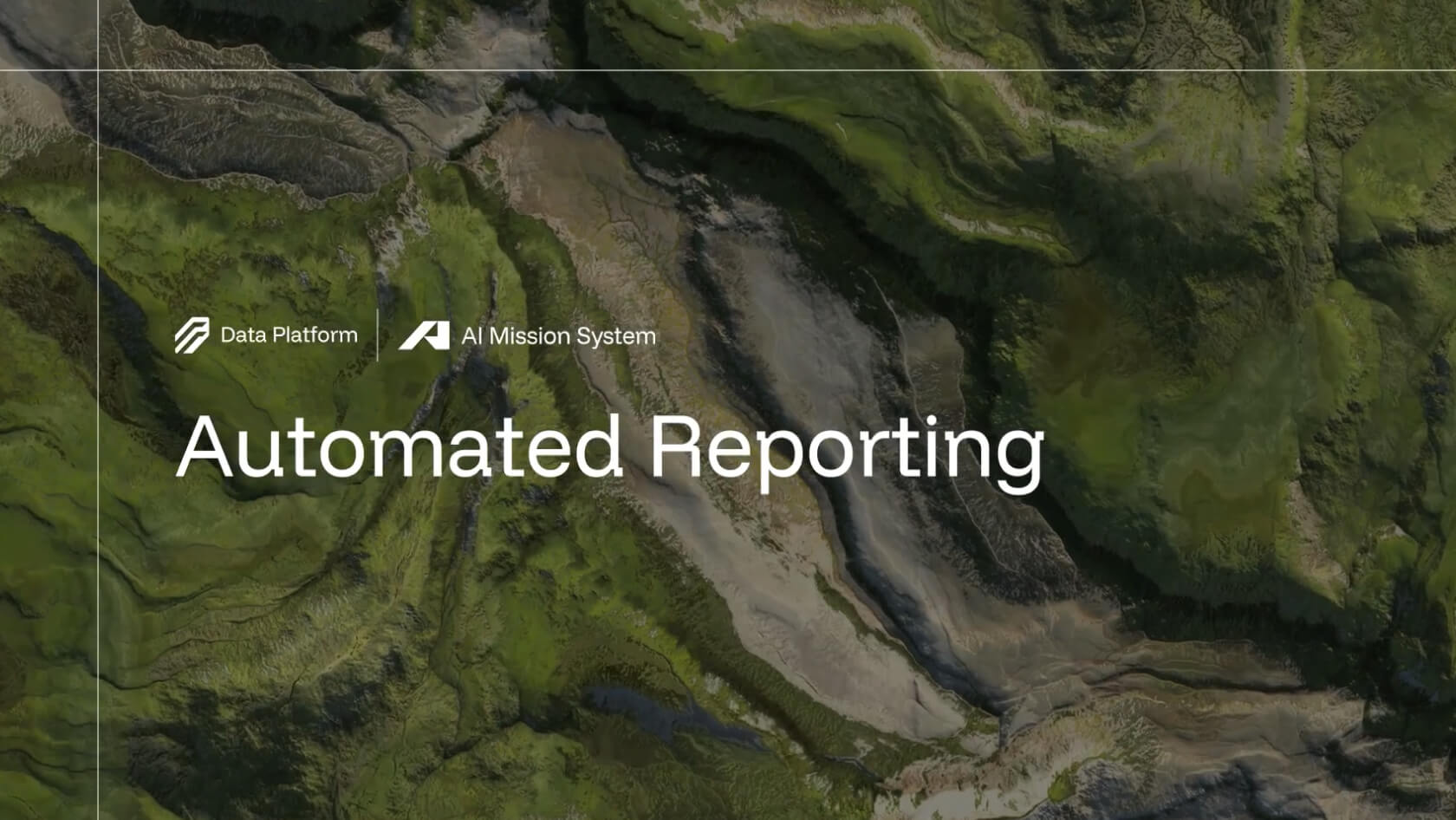This screenshot has width=1456, height=820.
Task: Click the word "System" in the product name
Action: pos(616,336)
